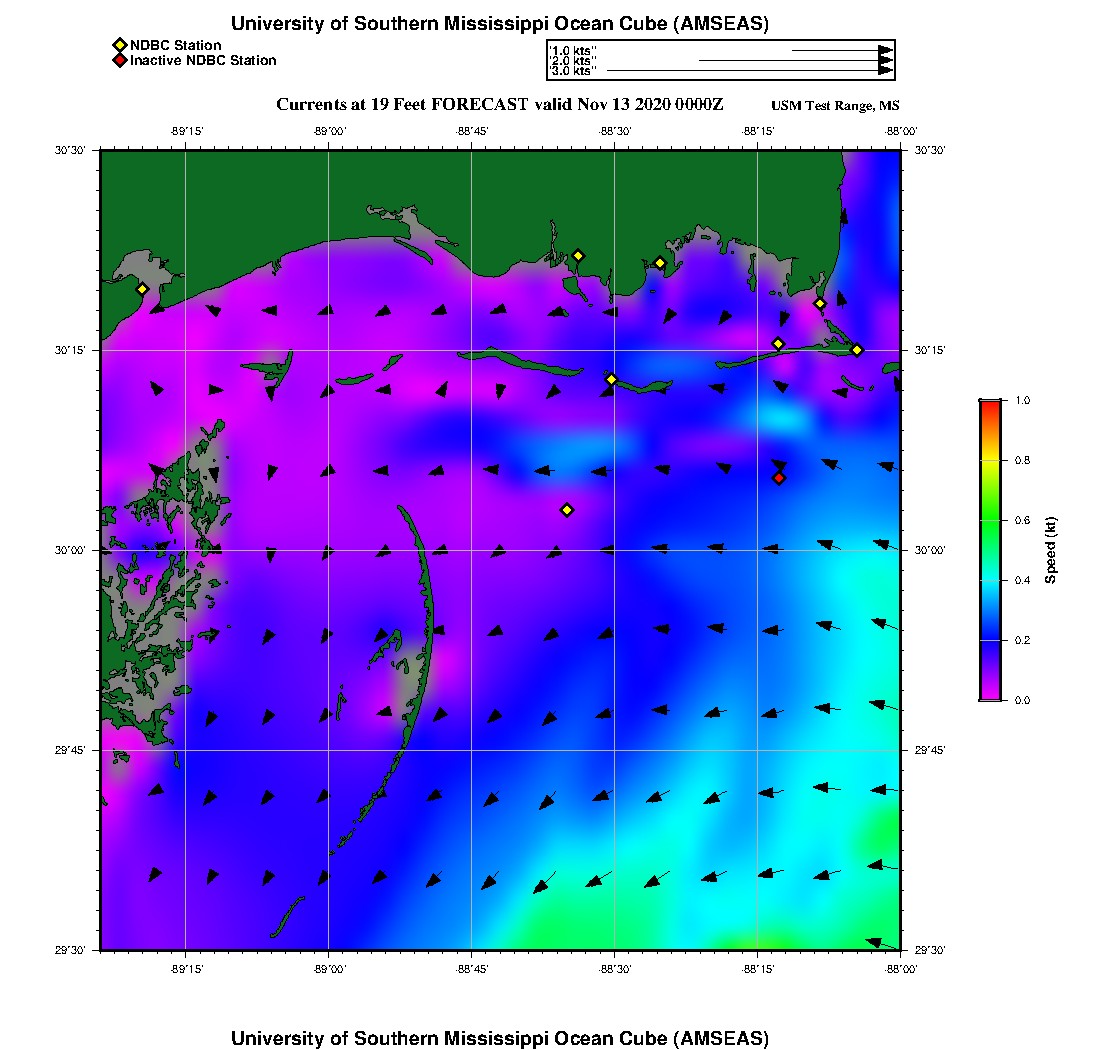1100x1050 pixels.
Task: Click the -89°00' longitude label on top axis
Action: [329, 131]
